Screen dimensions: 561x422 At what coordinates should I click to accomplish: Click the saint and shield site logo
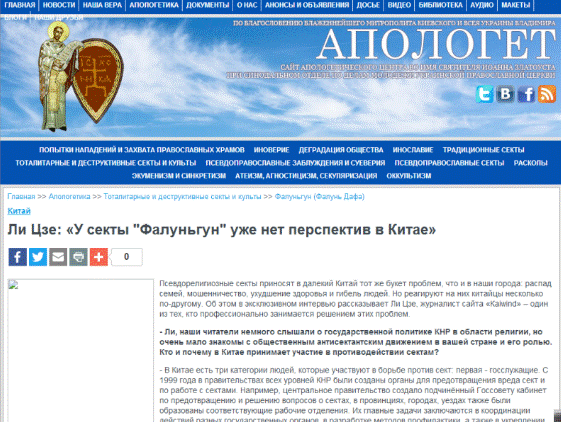[x=81, y=77]
